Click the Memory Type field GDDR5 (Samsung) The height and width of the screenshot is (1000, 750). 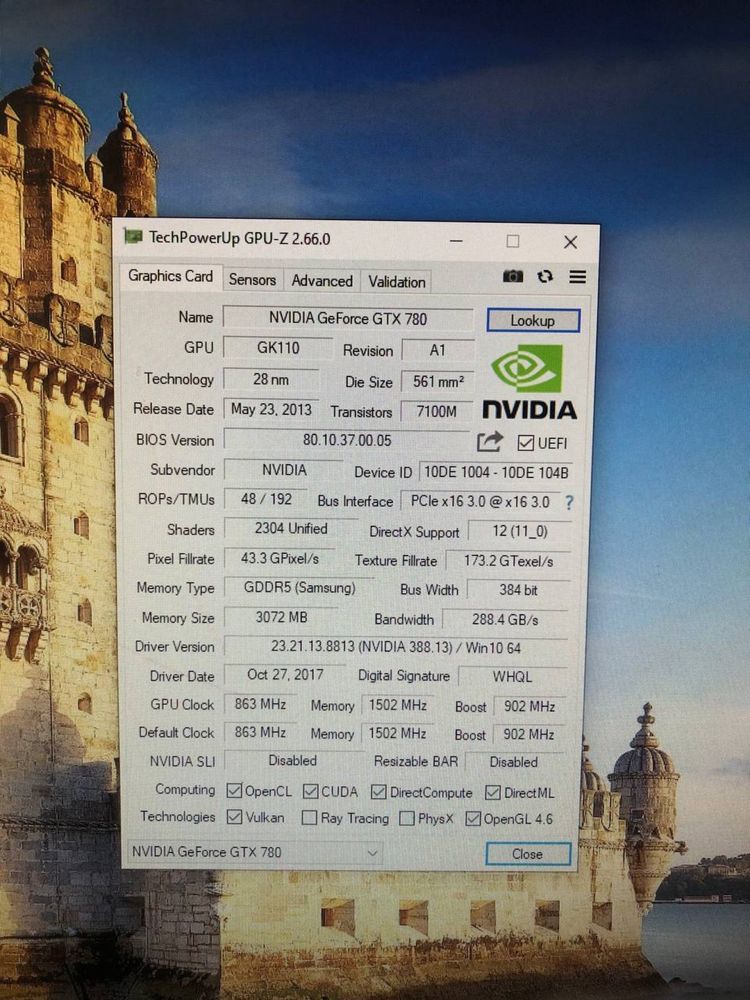(300, 587)
